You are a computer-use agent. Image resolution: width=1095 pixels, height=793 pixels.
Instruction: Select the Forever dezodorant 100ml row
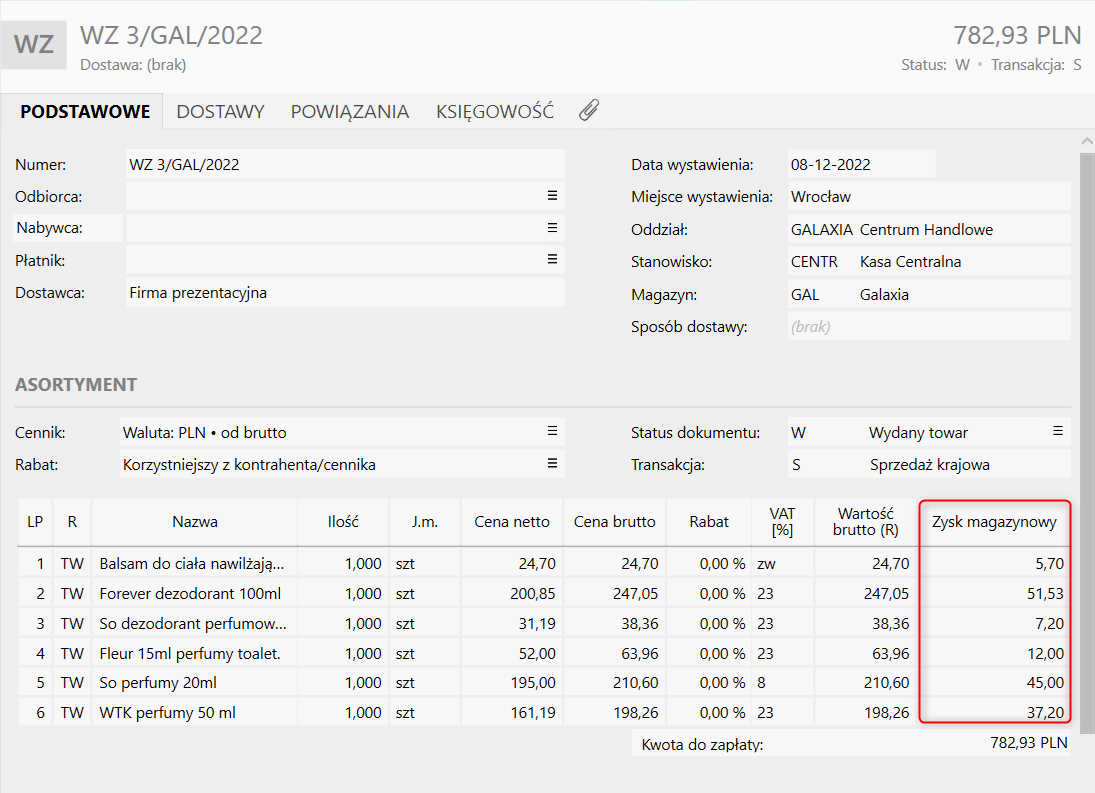click(x=182, y=594)
